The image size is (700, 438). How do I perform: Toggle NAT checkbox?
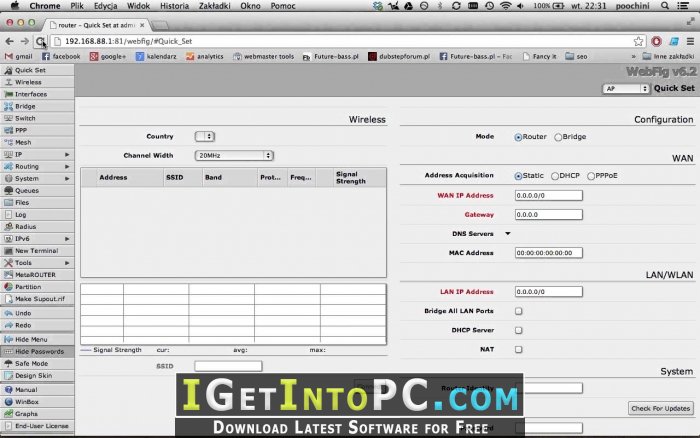pos(518,350)
